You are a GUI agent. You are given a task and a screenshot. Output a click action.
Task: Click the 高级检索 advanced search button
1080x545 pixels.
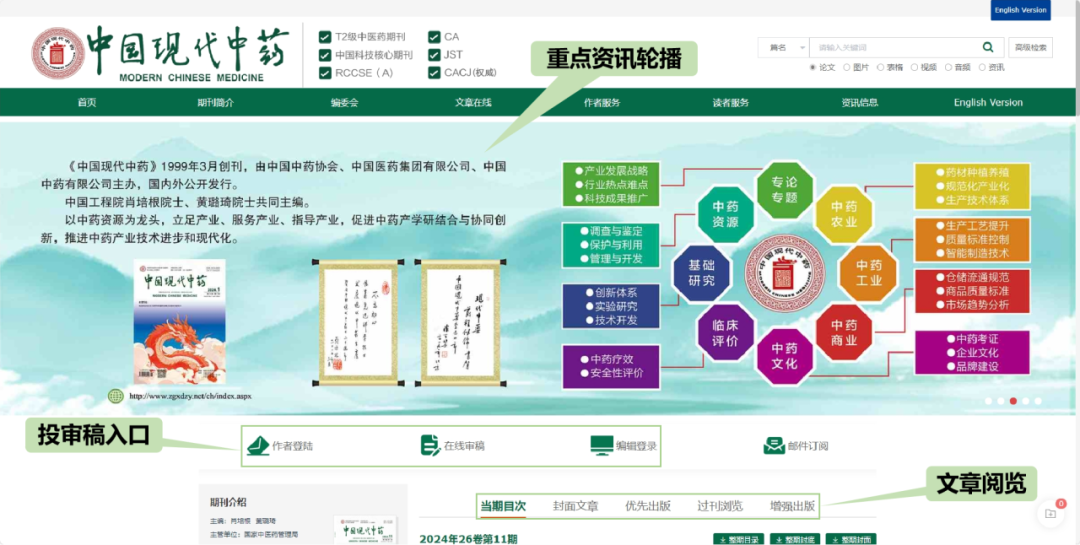tap(1031, 48)
